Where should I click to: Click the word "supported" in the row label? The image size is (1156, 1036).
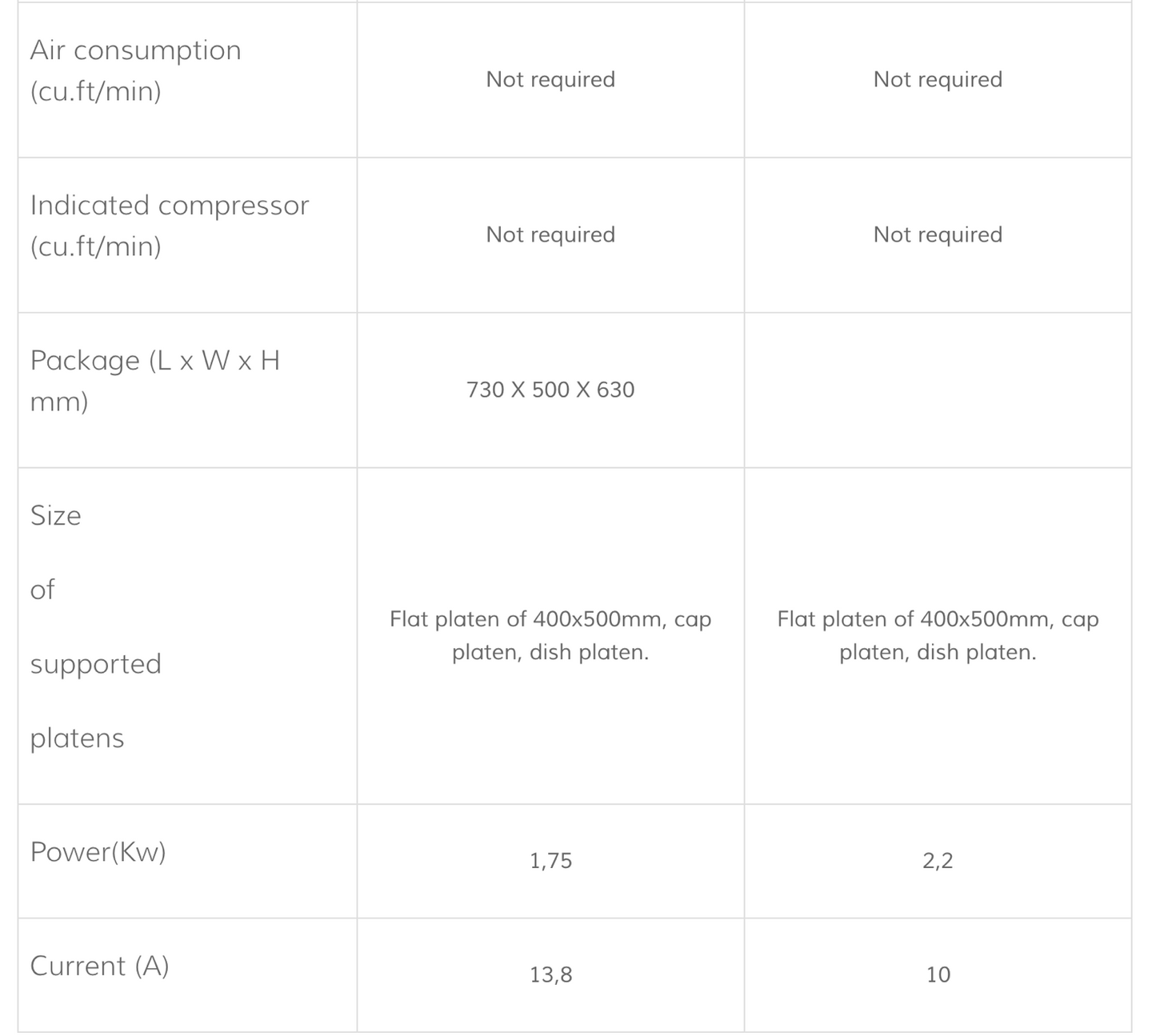[95, 664]
